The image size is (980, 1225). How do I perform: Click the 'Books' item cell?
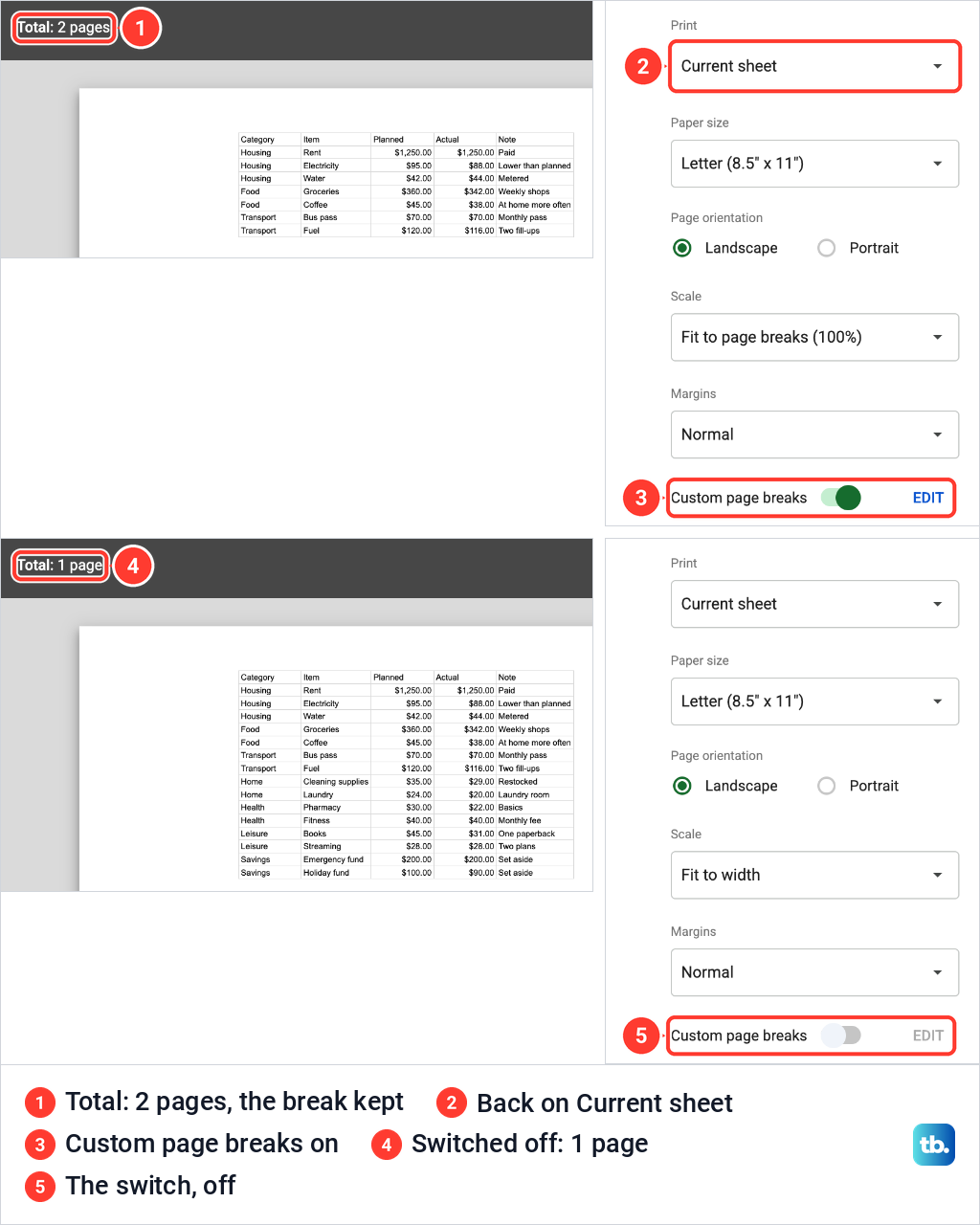coord(336,834)
